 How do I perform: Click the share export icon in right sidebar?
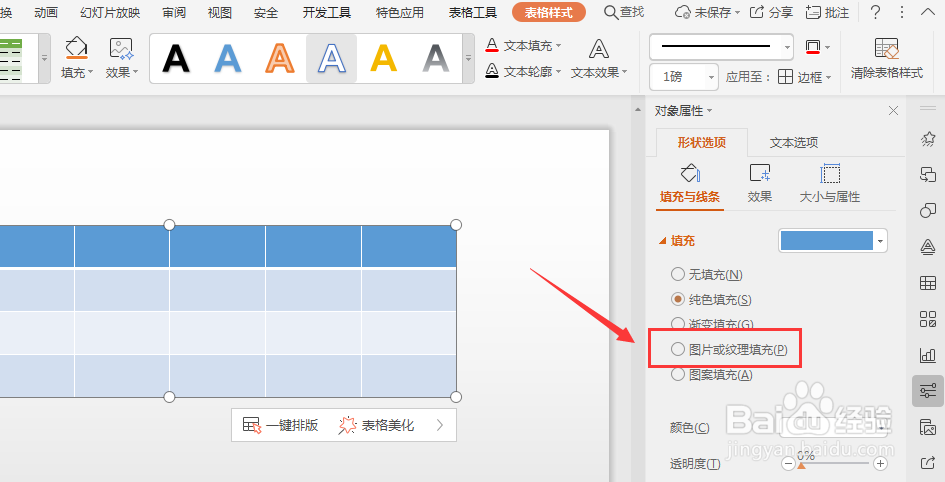coord(928,463)
